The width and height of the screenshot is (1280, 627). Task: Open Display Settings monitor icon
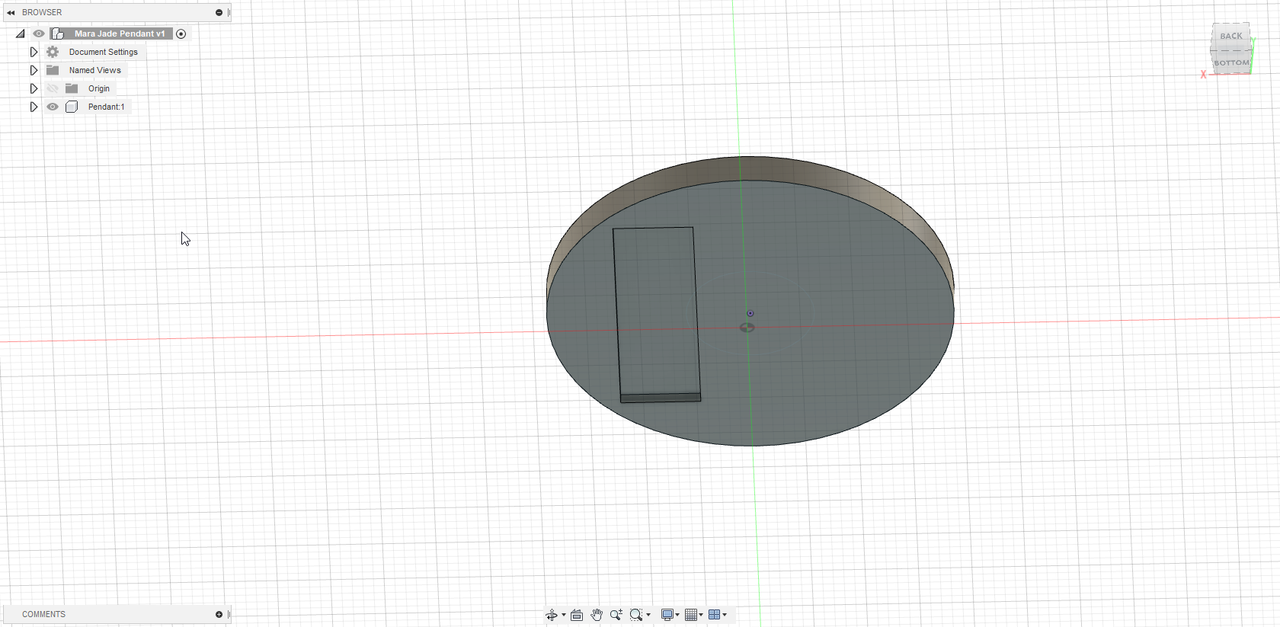tap(667, 615)
